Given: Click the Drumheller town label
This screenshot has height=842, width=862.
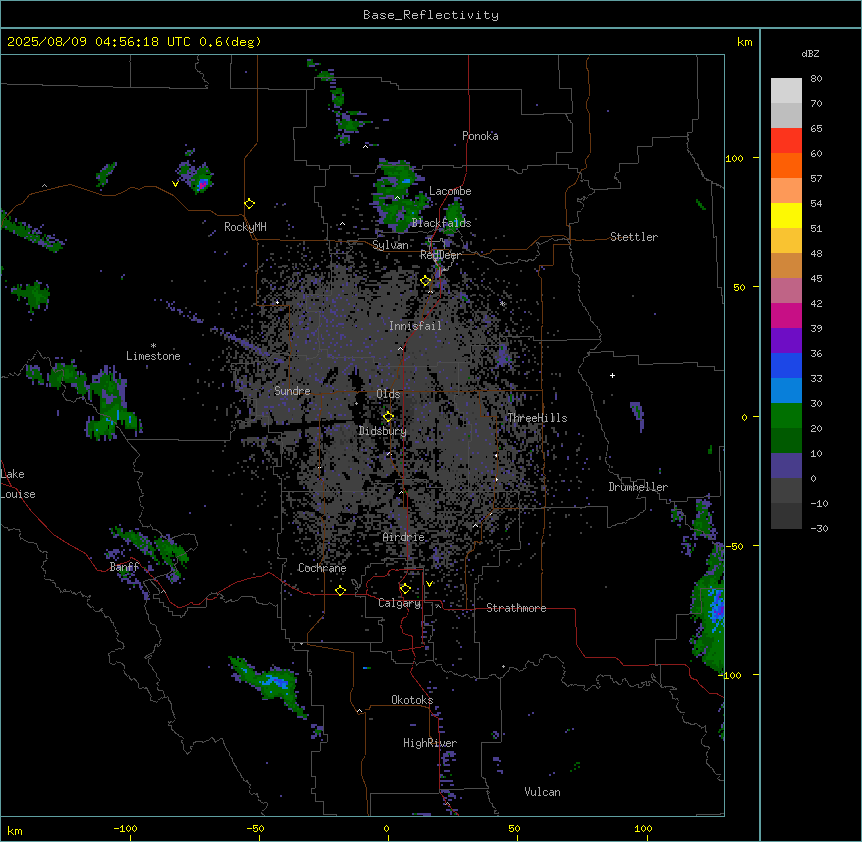Looking at the screenshot, I should pyautogui.click(x=638, y=487).
